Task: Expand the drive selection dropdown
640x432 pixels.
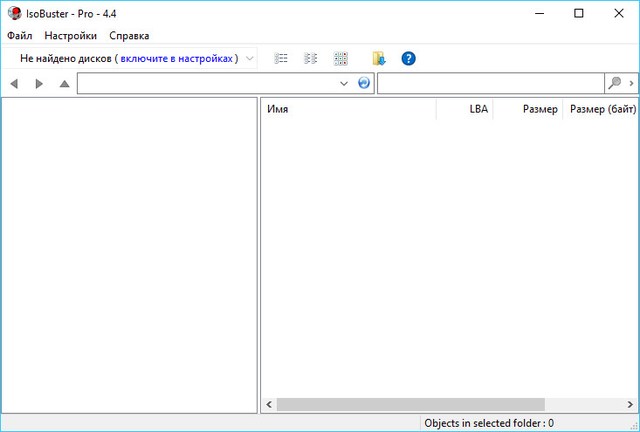Action: tap(249, 59)
